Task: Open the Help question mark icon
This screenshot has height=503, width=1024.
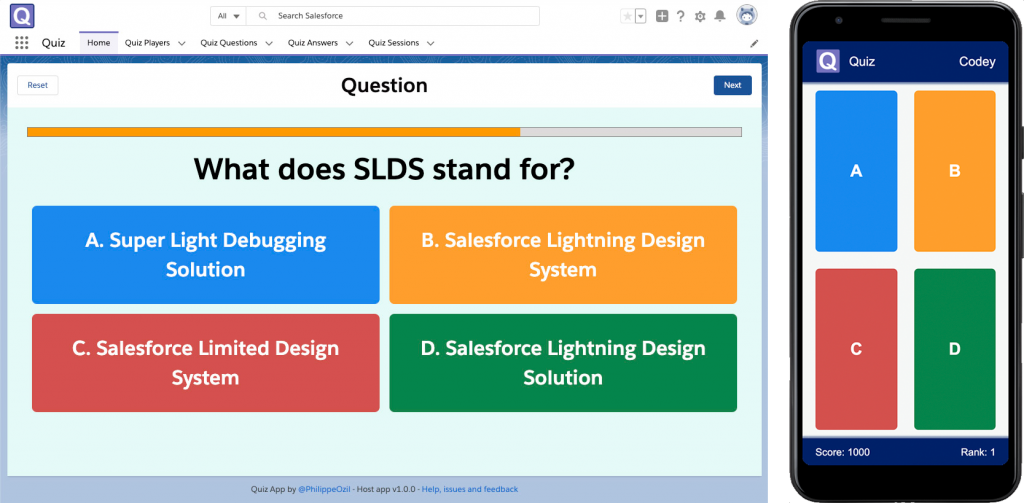Action: (x=680, y=16)
